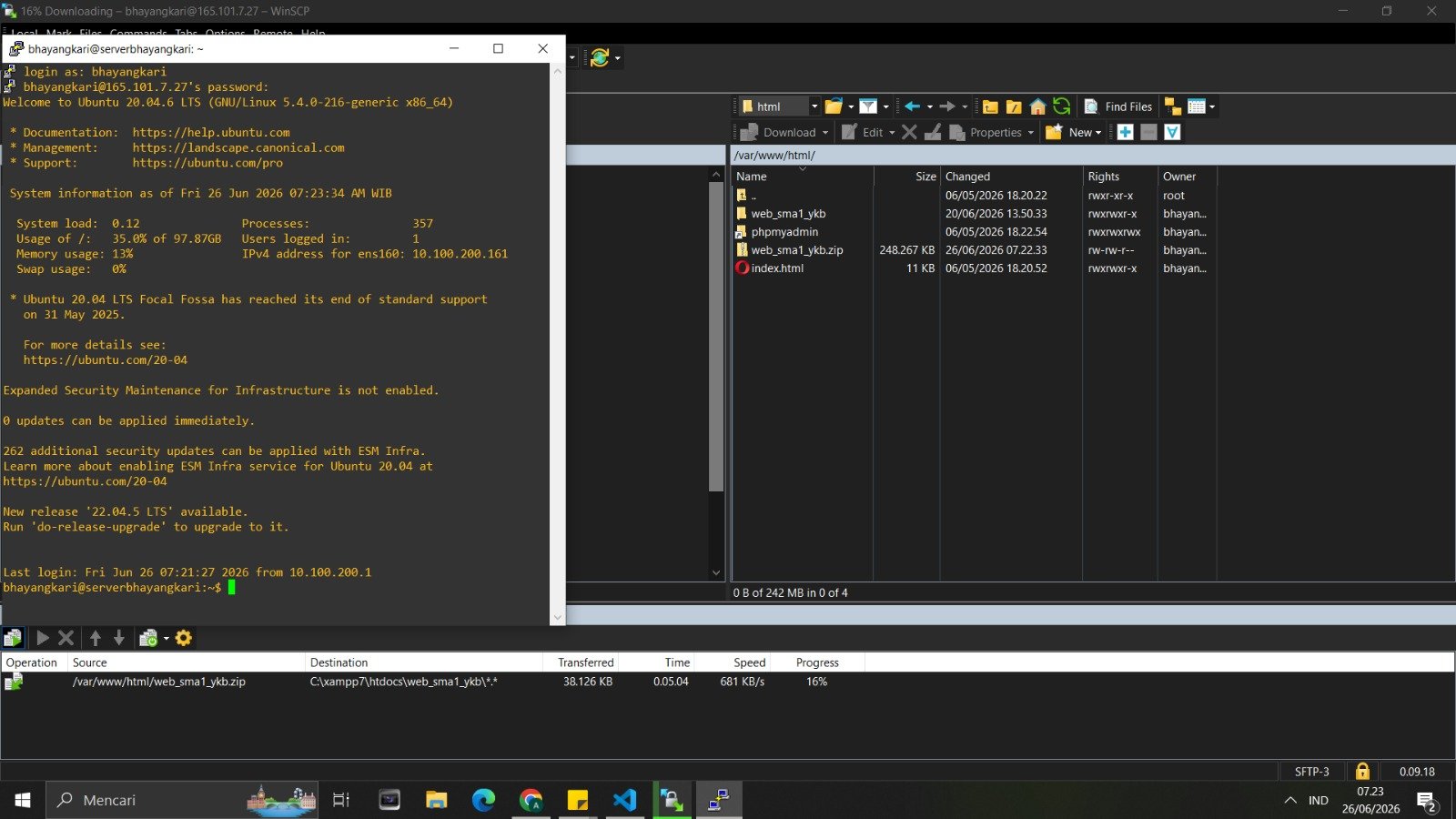Screen dimensions: 1456x819
Task: Click the queue Delete X icon
Action: click(x=66, y=638)
